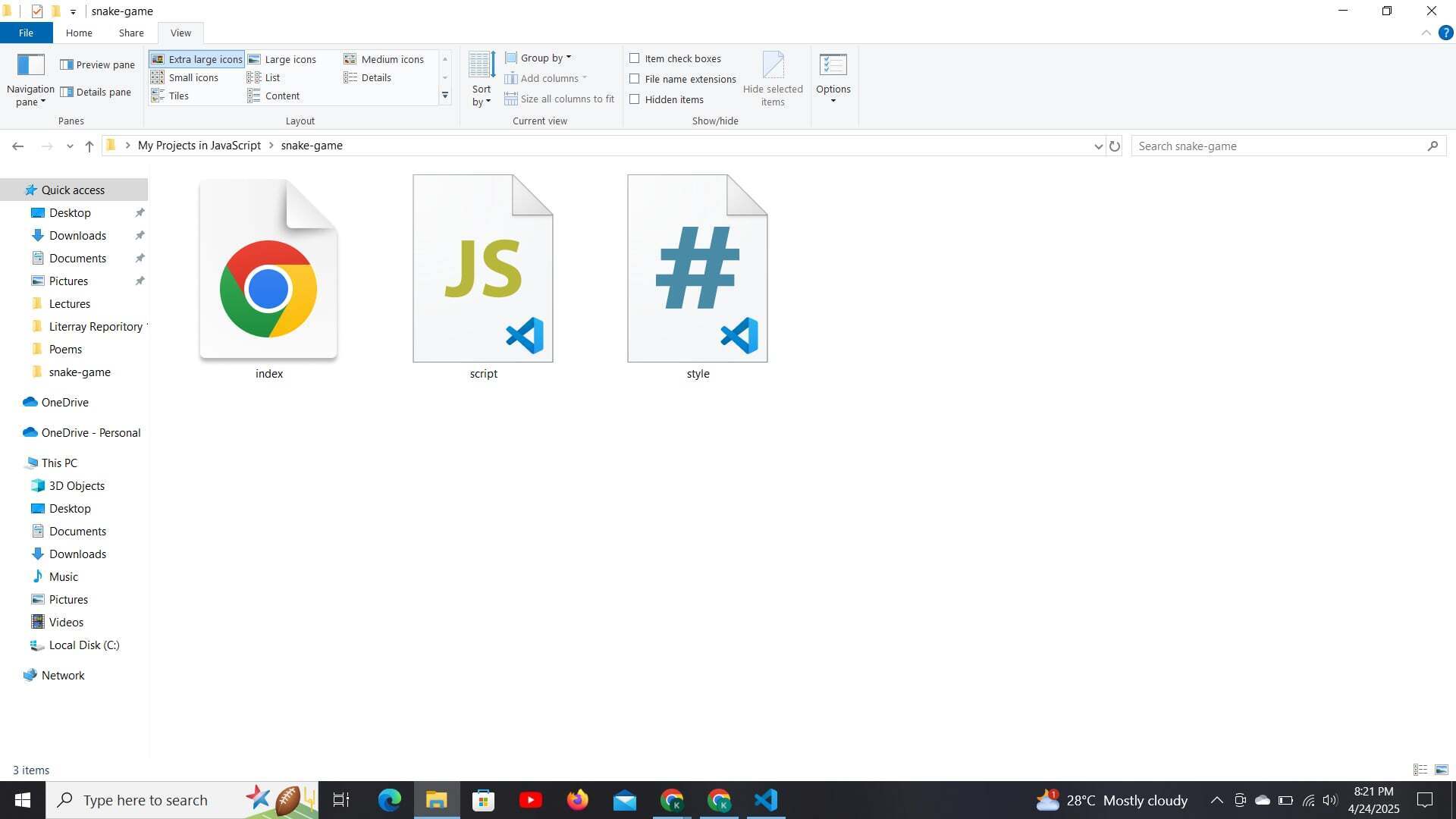Enable Hidden items checkbox
Screen dimensions: 1456x819
635,99
